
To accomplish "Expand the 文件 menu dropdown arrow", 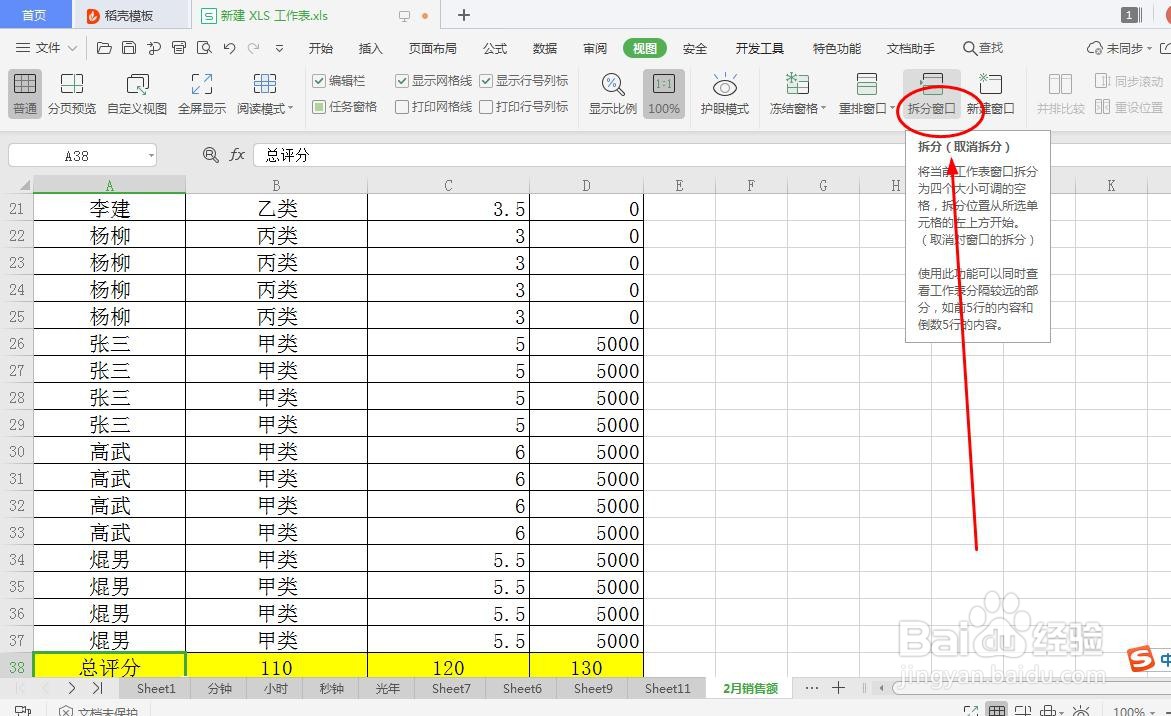I will 72,48.
